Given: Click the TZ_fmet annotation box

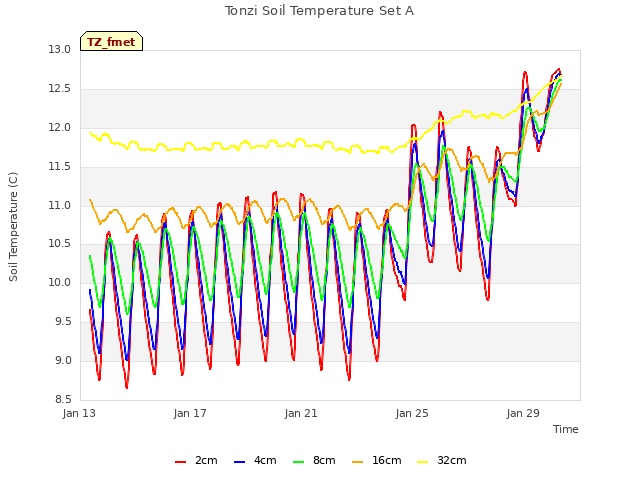Looking at the screenshot, I should [111, 41].
